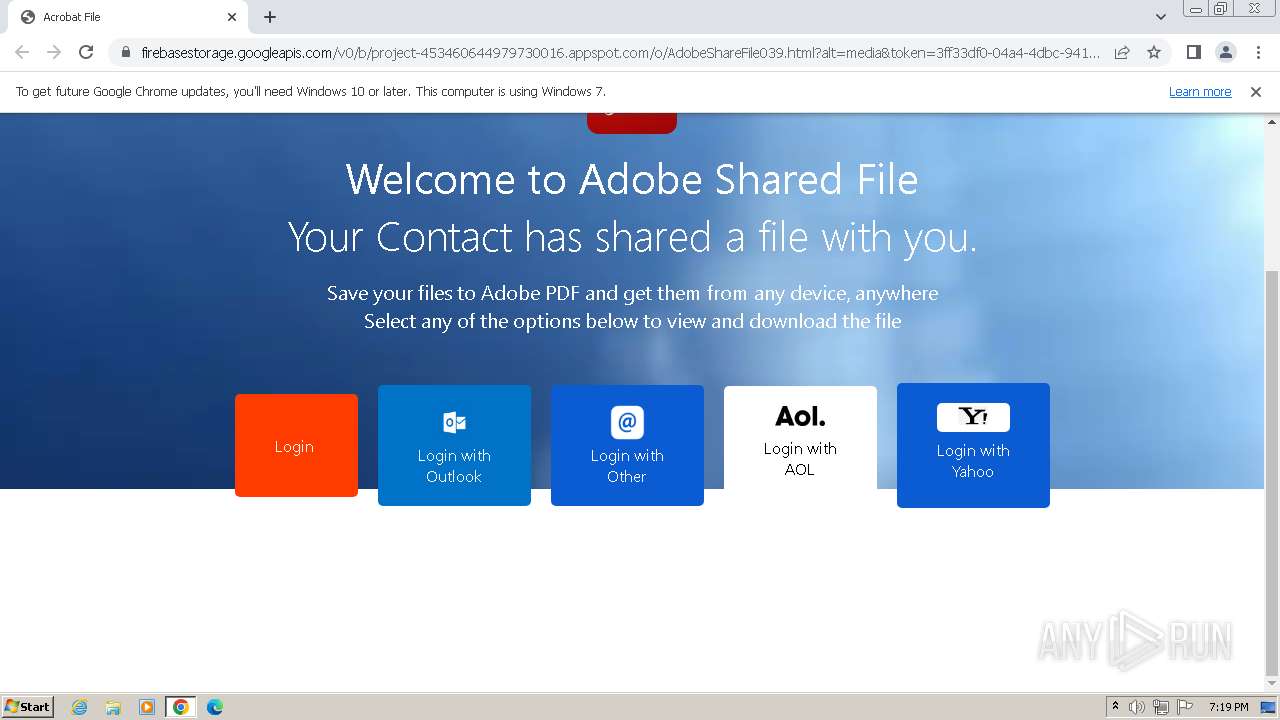View site information via lock icon
1280x720 pixels.
[x=125, y=52]
